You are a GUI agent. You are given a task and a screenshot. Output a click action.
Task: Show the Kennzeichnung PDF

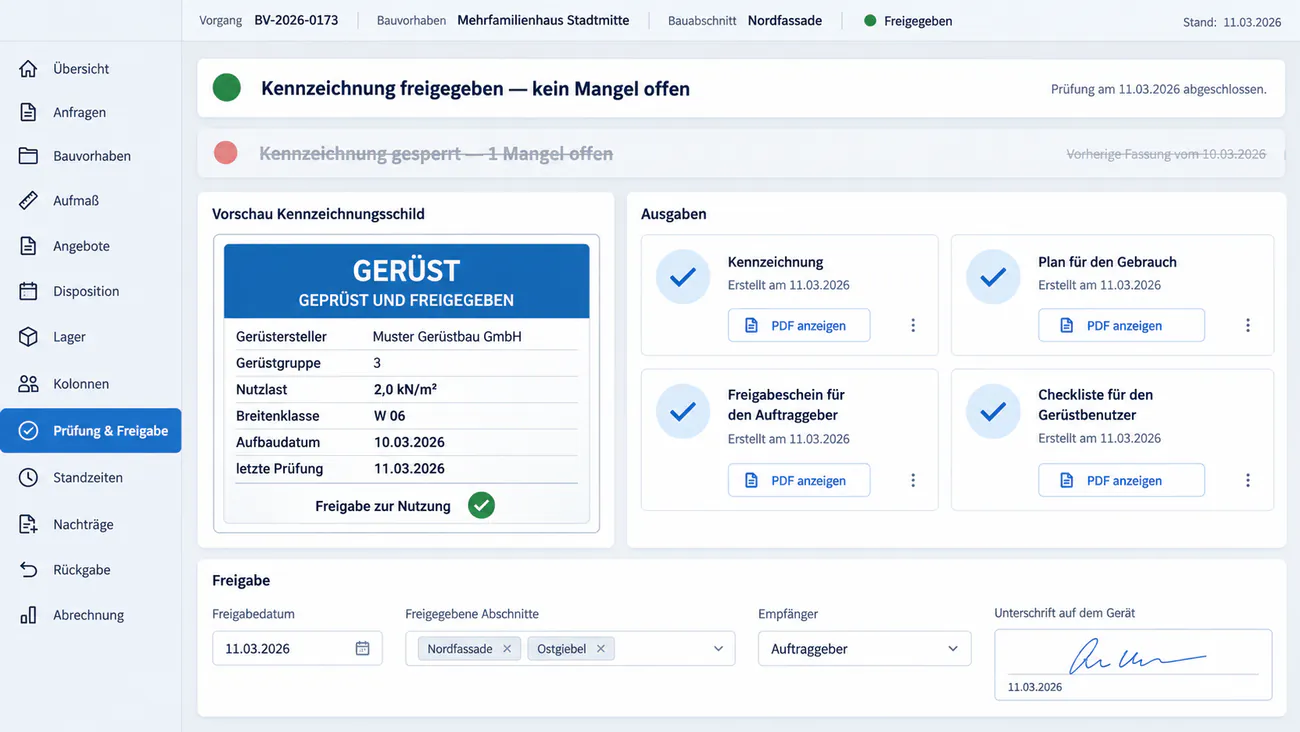pos(799,325)
